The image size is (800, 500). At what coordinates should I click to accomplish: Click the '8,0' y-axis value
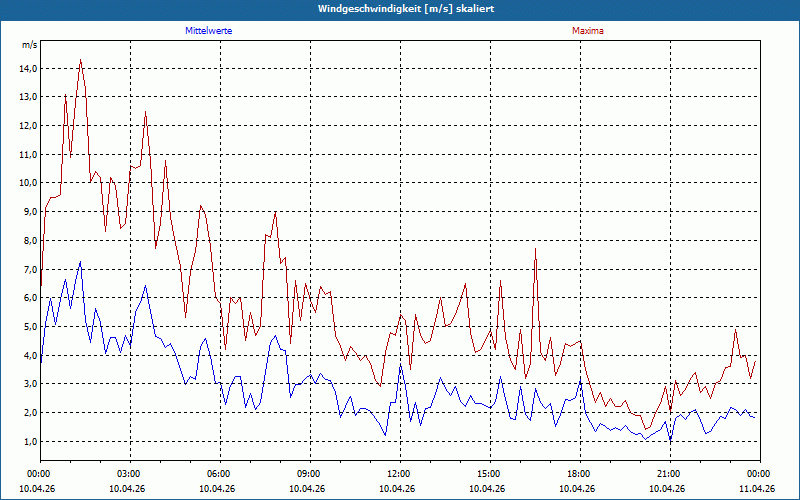pyautogui.click(x=31, y=240)
